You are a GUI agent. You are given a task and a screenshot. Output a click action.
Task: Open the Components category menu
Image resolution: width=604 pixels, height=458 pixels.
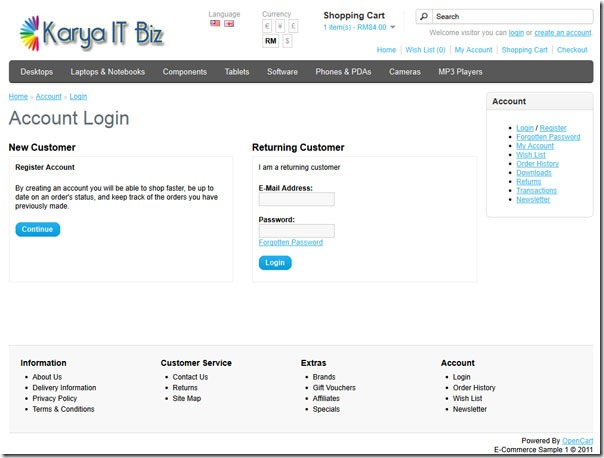[x=185, y=72]
